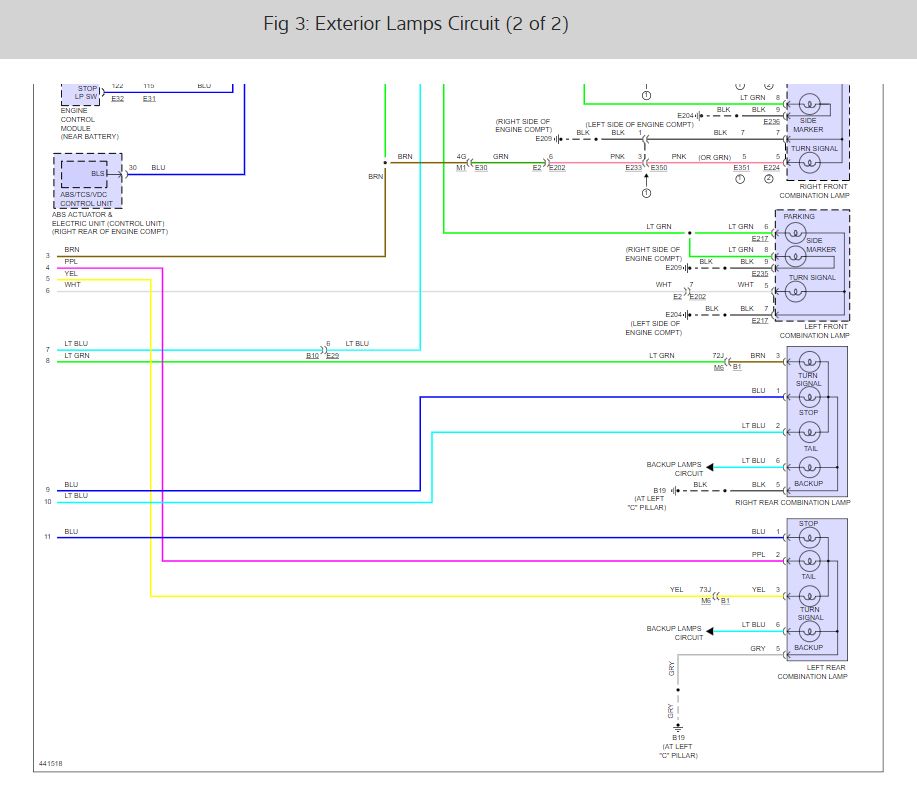
Task: Click the right front turn signal lamp symbol
Action: pos(809,163)
